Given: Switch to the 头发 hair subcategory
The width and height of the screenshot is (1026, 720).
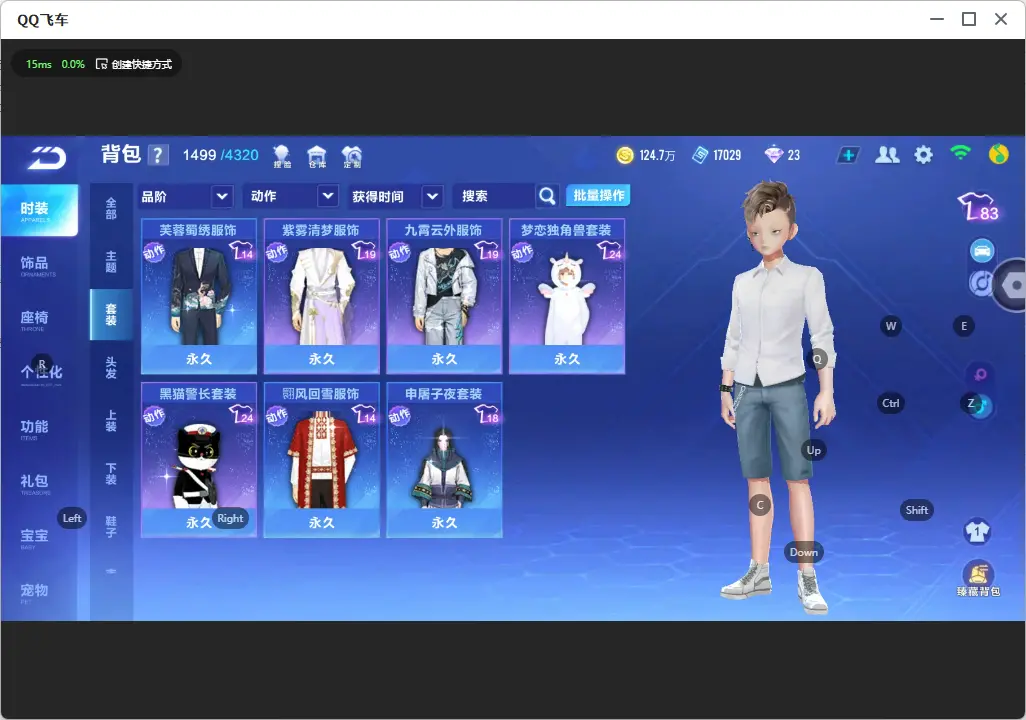Looking at the screenshot, I should coord(111,368).
